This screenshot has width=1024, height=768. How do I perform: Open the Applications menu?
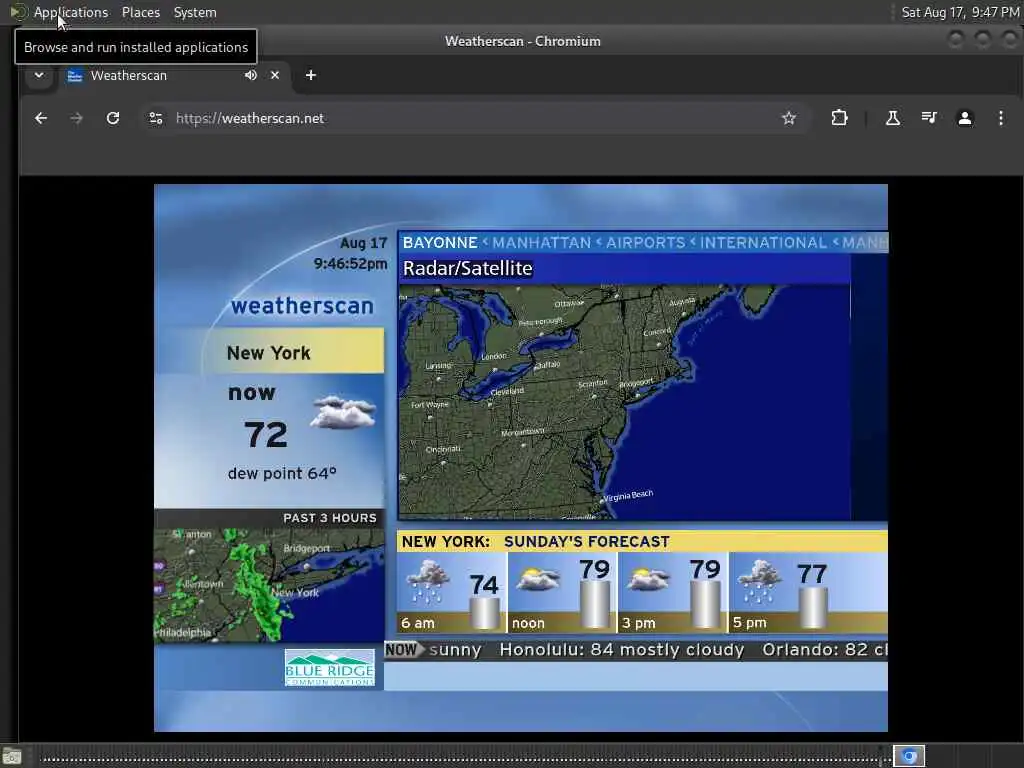(71, 12)
